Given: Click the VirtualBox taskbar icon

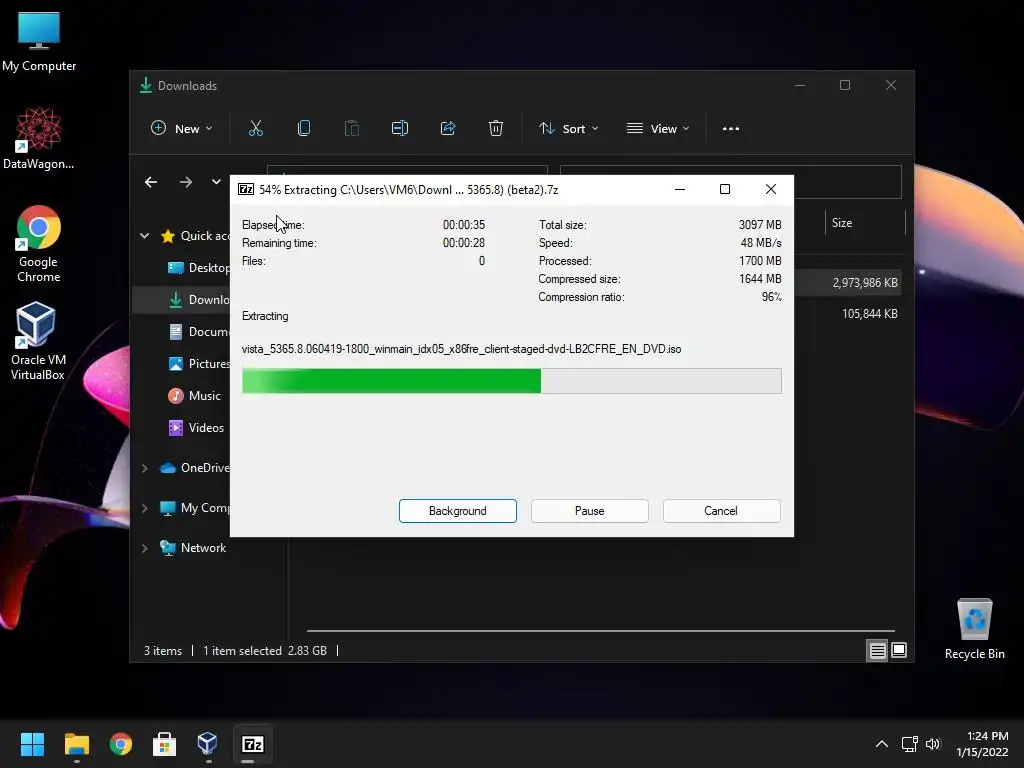Looking at the screenshot, I should (x=208, y=744).
